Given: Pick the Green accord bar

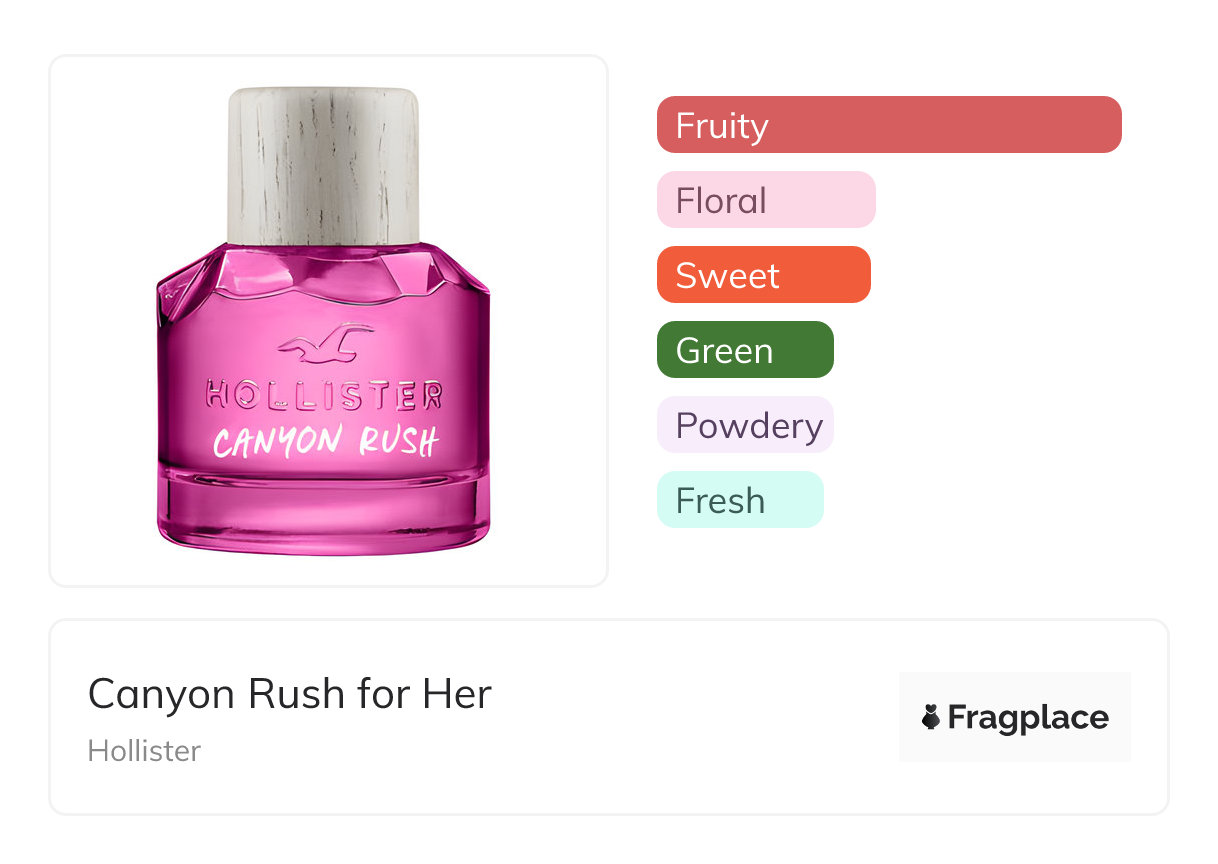Looking at the screenshot, I should coord(744,350).
